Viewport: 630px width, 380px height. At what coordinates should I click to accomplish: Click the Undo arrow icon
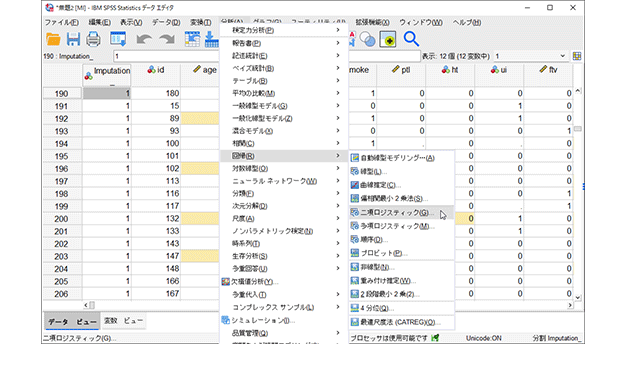click(x=144, y=39)
